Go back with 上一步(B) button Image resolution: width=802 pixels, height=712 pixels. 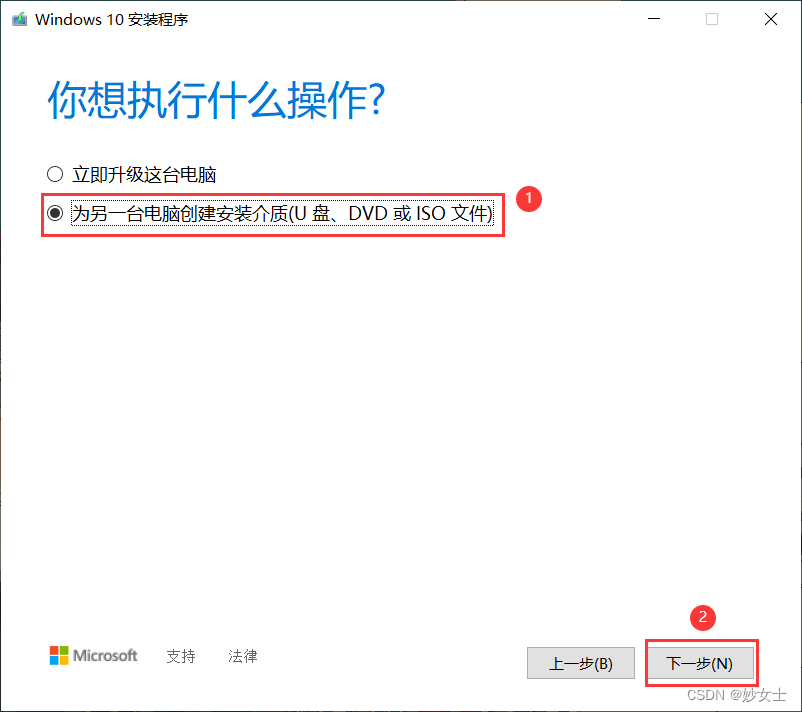coord(581,663)
